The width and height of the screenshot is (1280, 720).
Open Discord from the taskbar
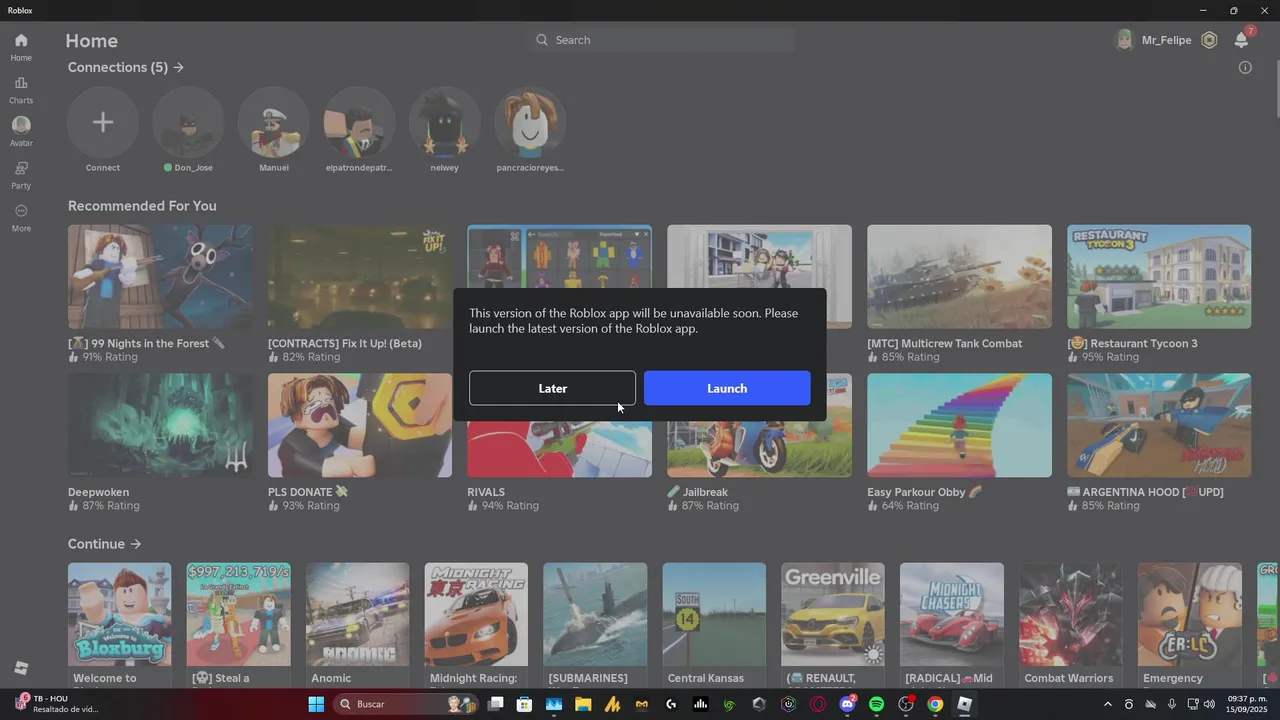tap(847, 704)
